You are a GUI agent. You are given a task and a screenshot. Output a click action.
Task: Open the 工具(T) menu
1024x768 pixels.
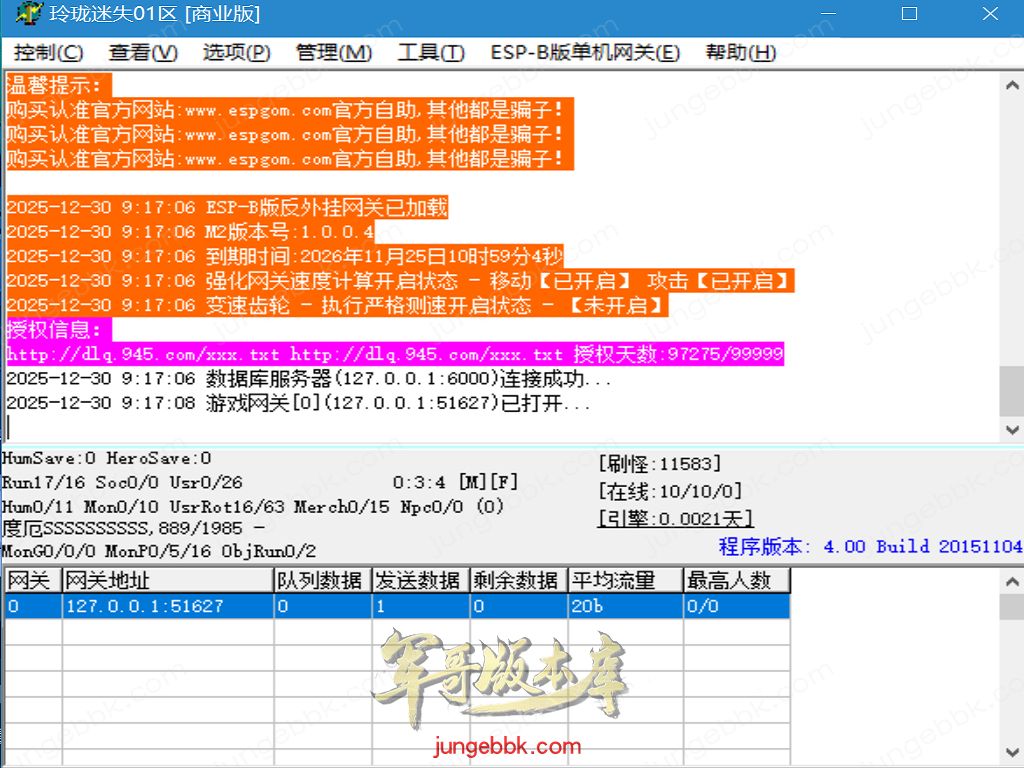431,53
